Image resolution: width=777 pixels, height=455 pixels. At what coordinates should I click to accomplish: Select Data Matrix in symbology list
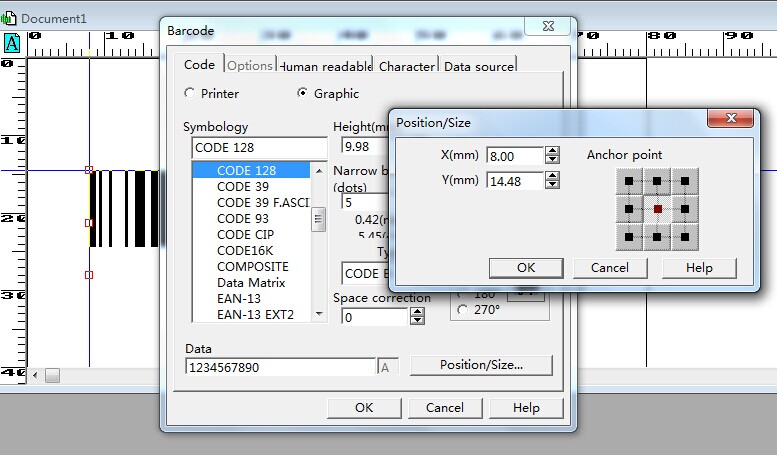click(251, 283)
